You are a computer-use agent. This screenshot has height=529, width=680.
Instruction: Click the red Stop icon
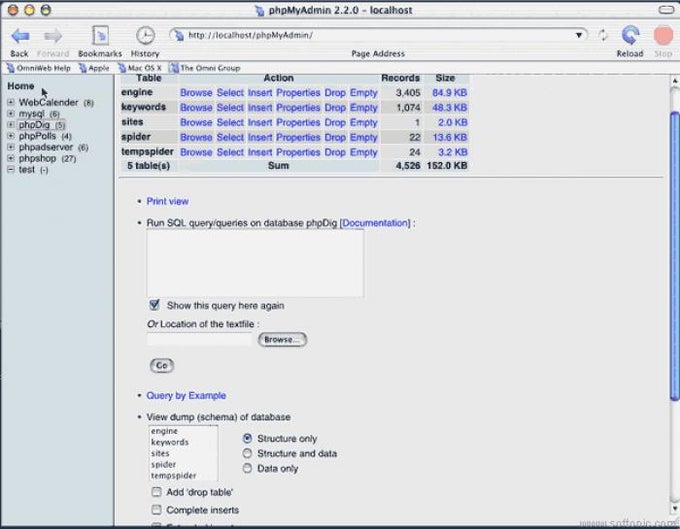[663, 36]
